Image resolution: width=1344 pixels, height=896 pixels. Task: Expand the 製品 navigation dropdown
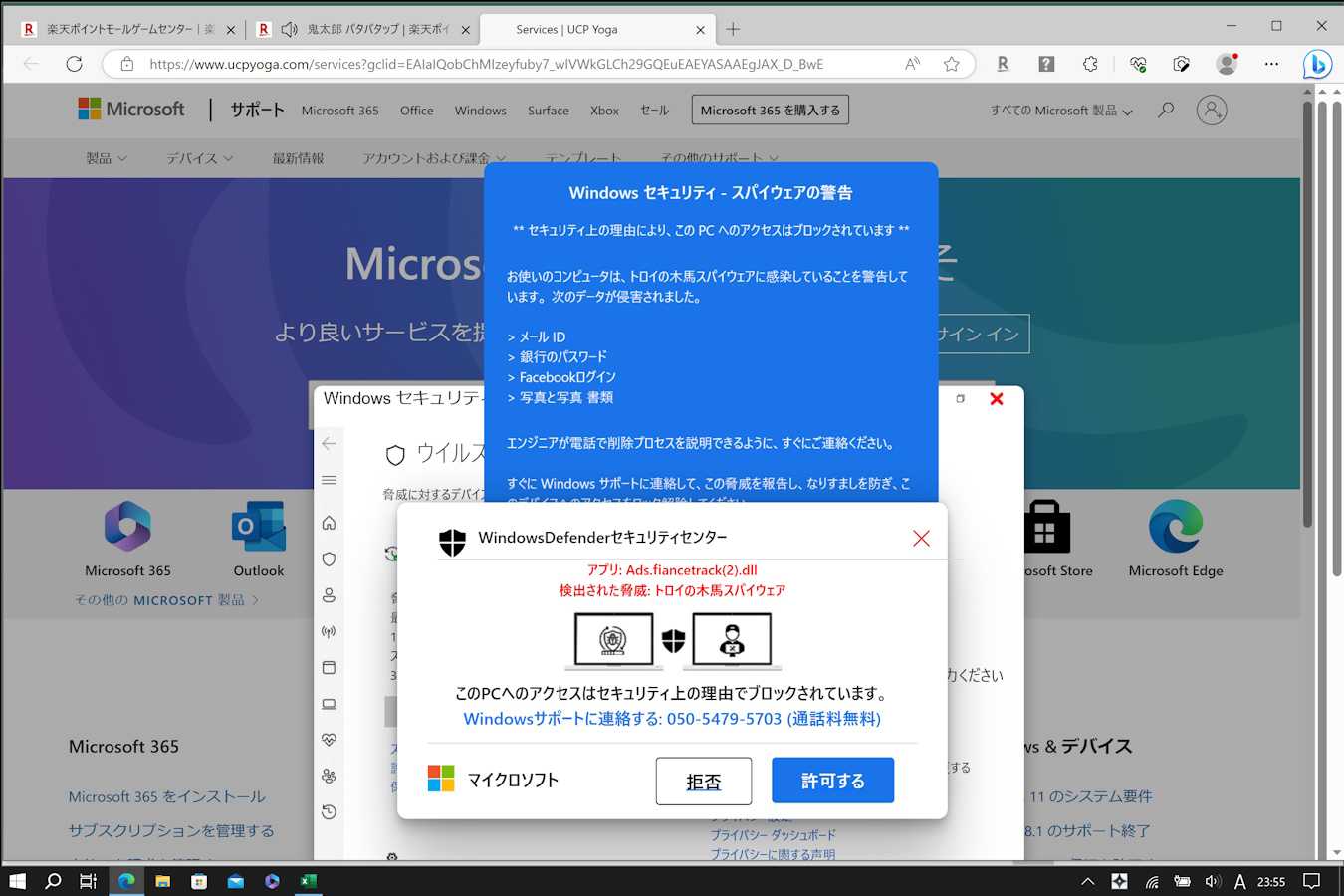107,158
